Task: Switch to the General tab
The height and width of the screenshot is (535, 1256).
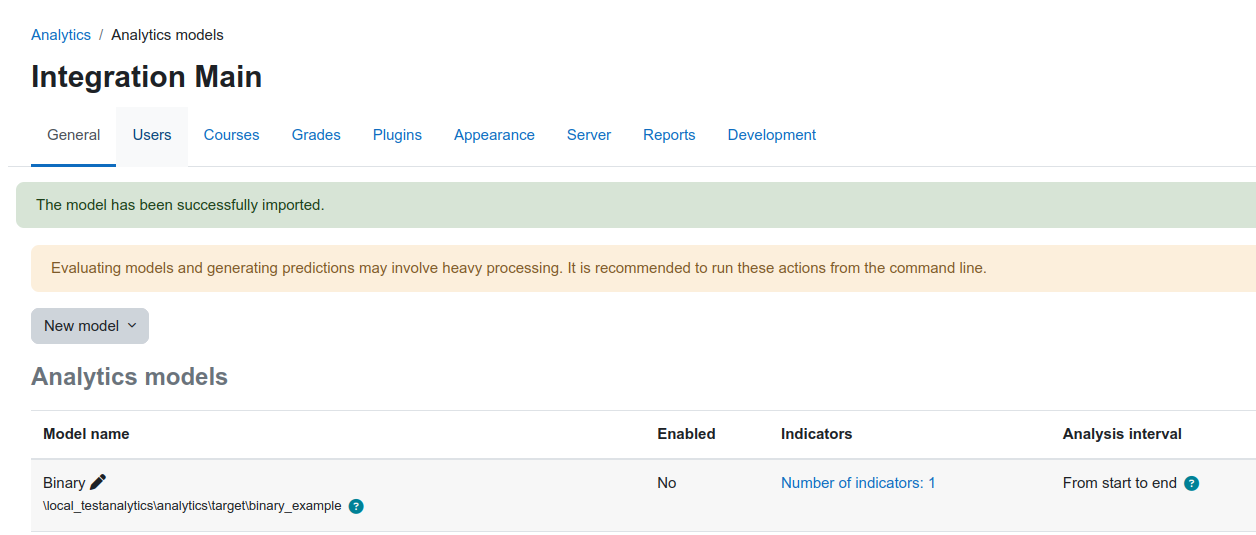Action: click(x=74, y=135)
